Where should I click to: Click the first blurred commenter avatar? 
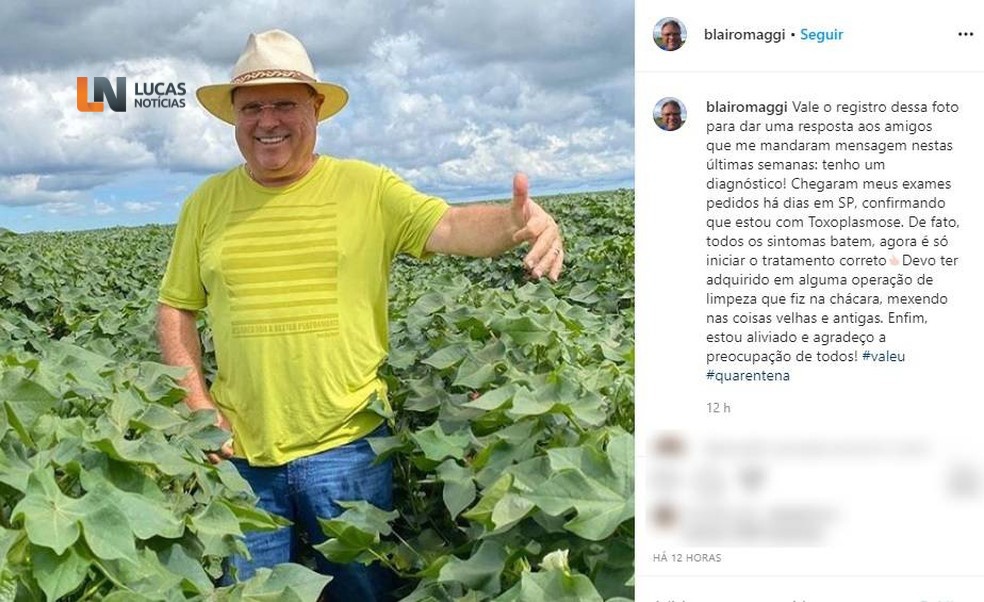(668, 446)
